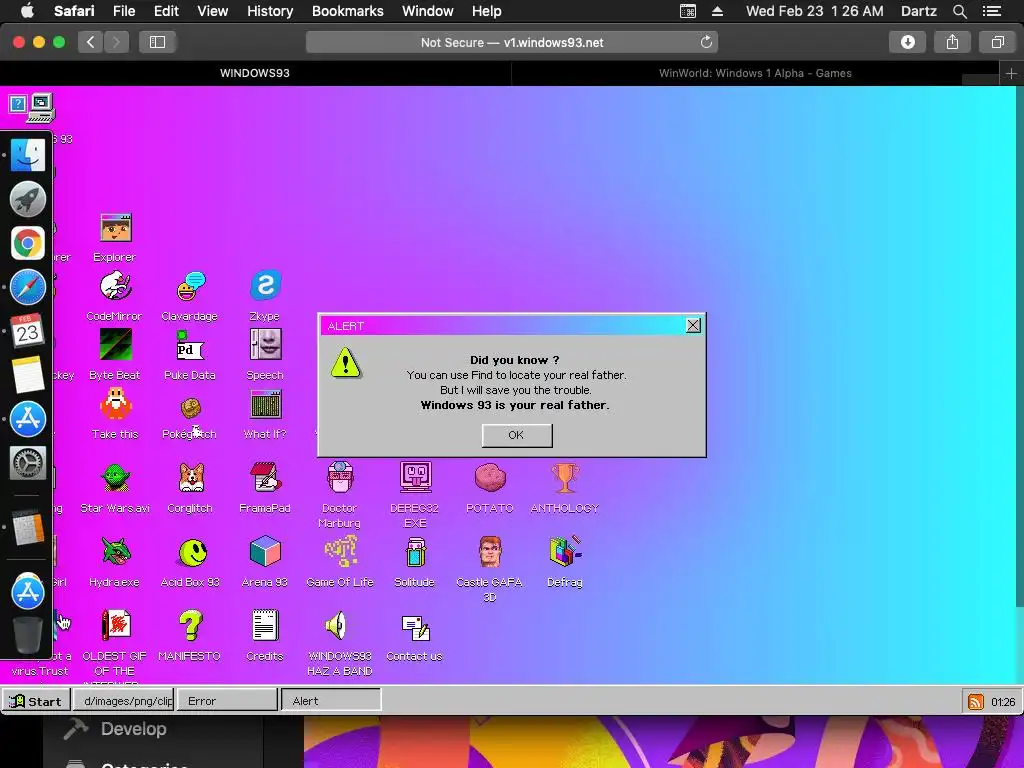Open the MANIFESTO question mark icon
This screenshot has width=1024, height=768.
coord(190,626)
